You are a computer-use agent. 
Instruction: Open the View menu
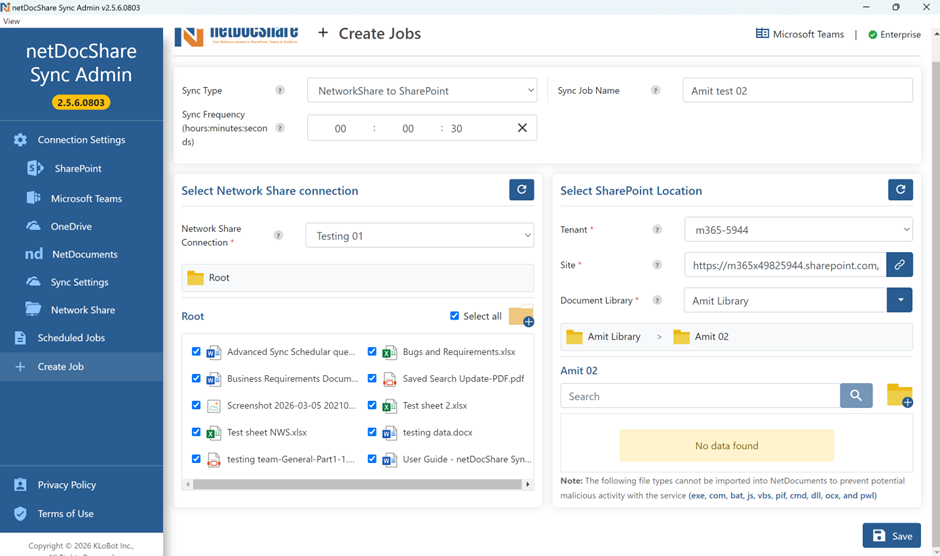tap(11, 21)
